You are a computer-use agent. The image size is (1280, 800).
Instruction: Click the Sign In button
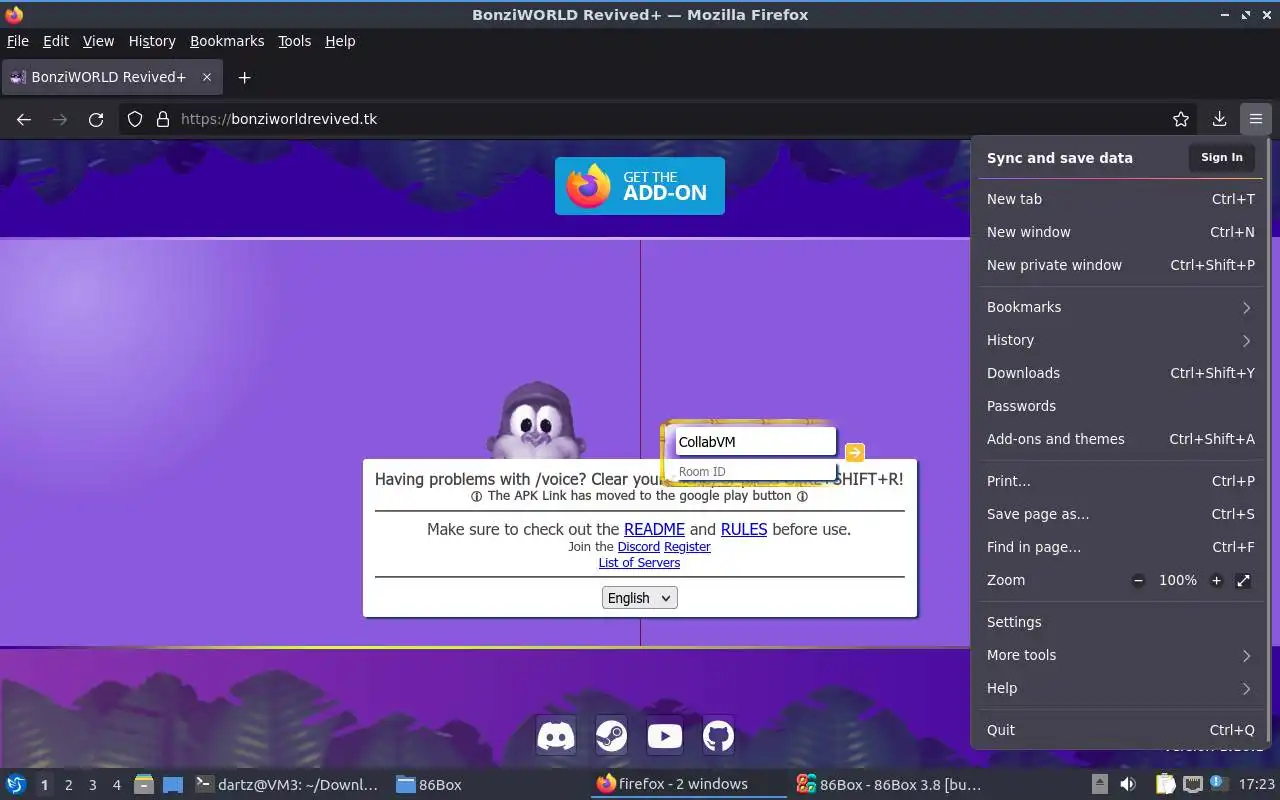1221,157
